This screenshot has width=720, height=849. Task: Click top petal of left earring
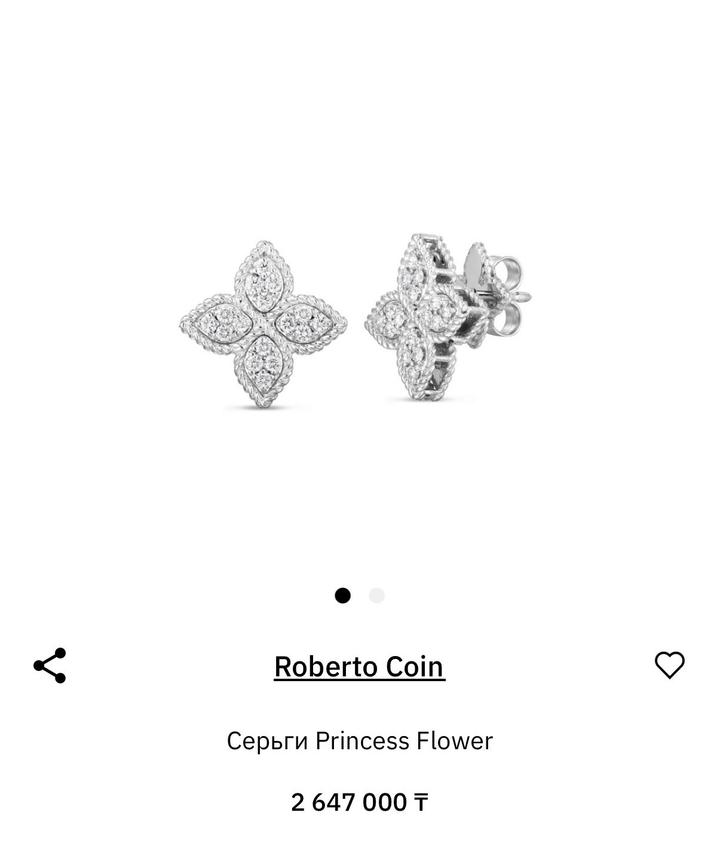[264, 278]
